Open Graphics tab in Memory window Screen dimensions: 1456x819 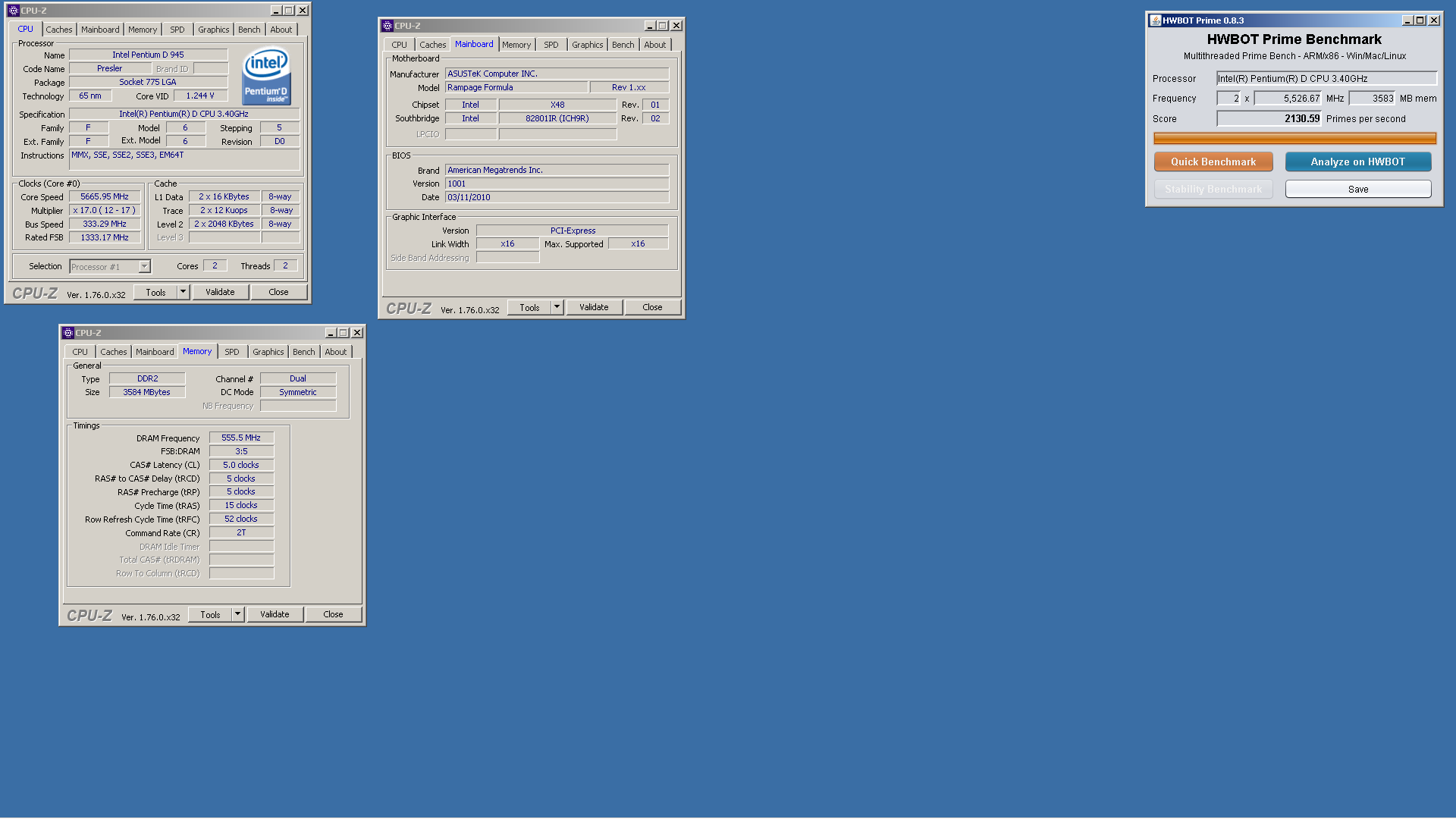tap(268, 352)
